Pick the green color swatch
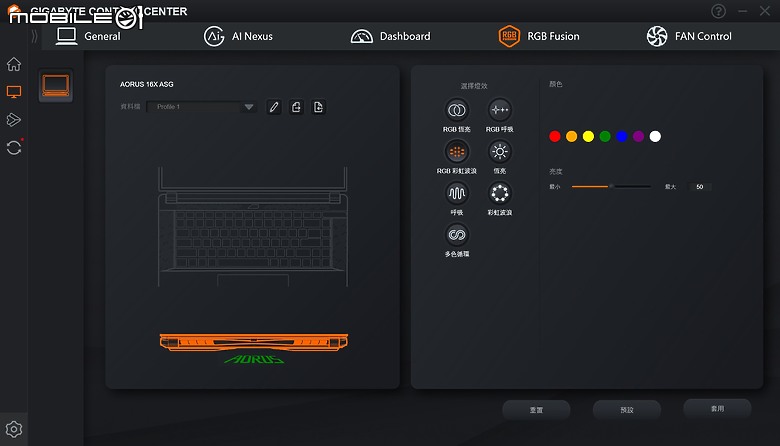780x446 pixels. tap(605, 136)
